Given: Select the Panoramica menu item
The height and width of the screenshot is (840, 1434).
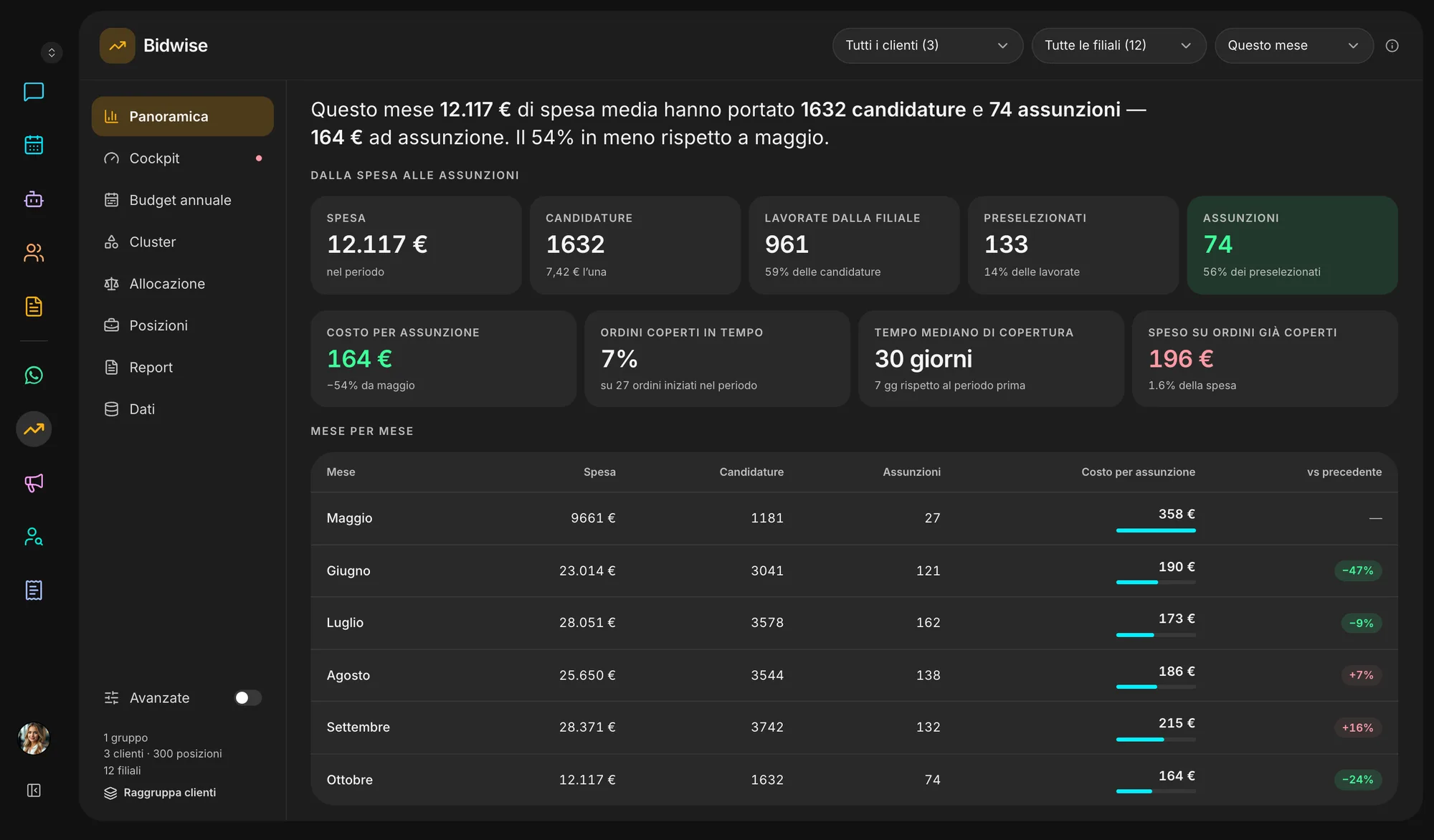Looking at the screenshot, I should pyautogui.click(x=183, y=116).
